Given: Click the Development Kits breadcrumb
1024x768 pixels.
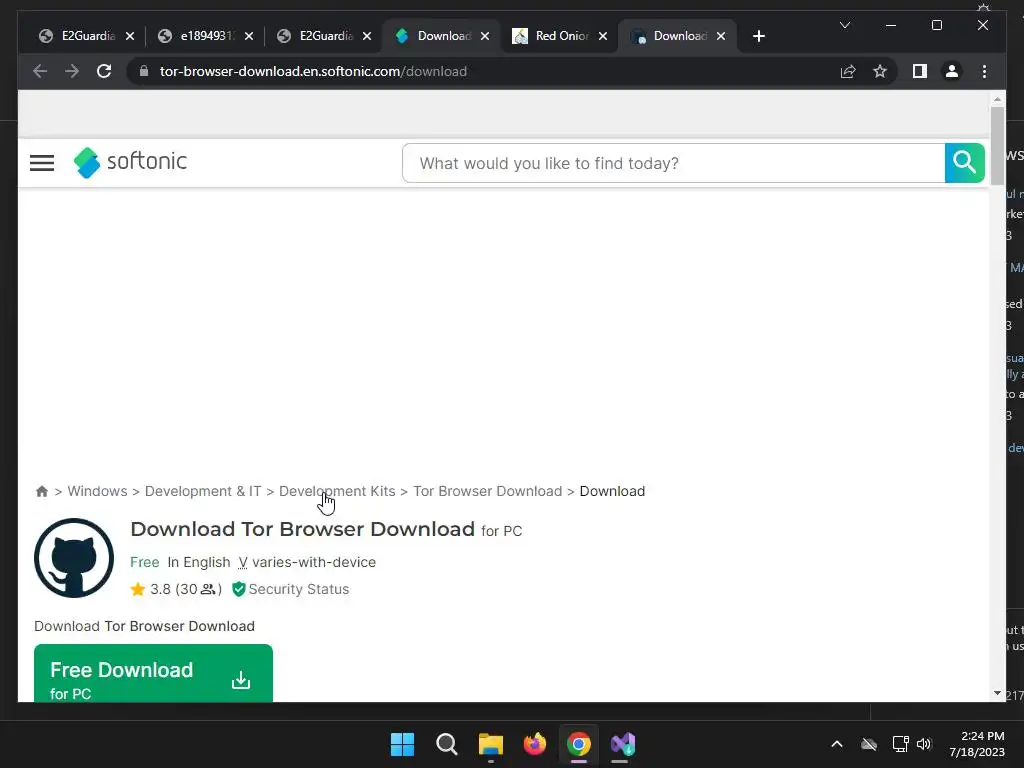Looking at the screenshot, I should tap(337, 491).
